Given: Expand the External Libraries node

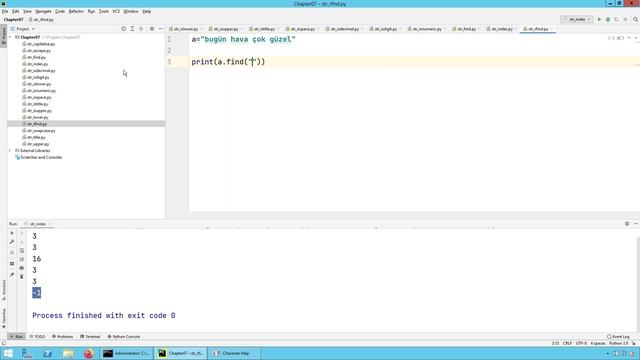Looking at the screenshot, I should pyautogui.click(x=10, y=151).
